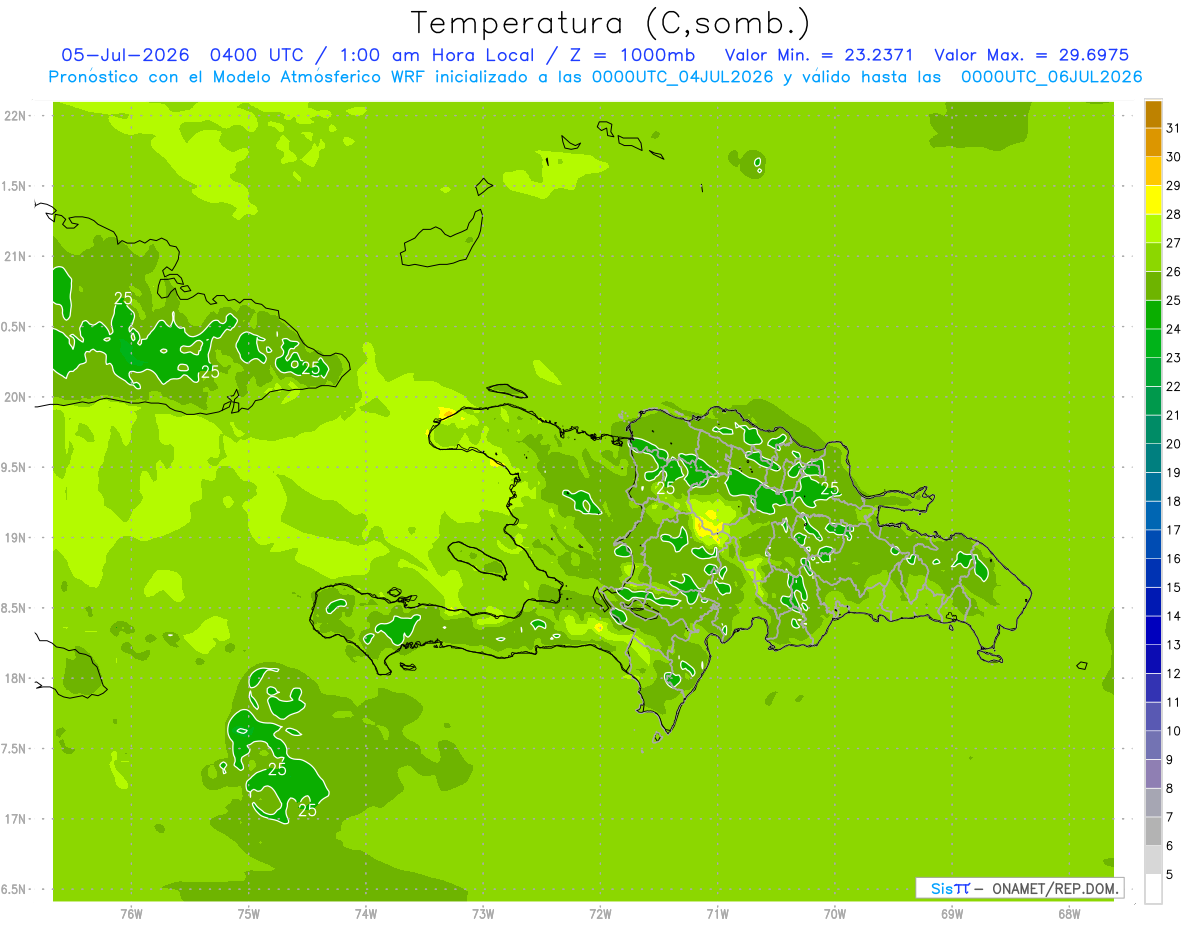Pick the green swatch between 24 and 25

pyautogui.click(x=1153, y=315)
